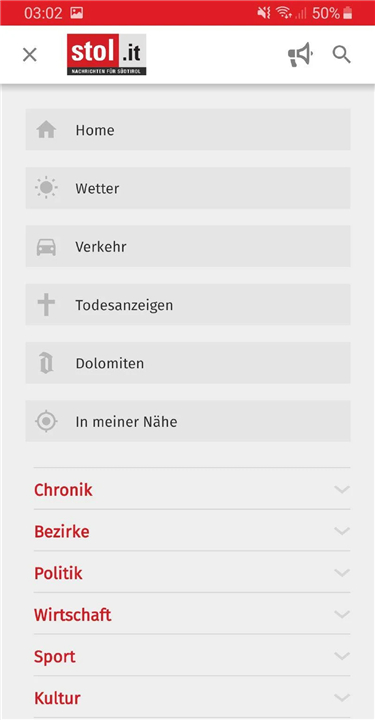Image resolution: width=375 pixels, height=720 pixels.
Task: Tap the location target icon
Action: [46, 421]
